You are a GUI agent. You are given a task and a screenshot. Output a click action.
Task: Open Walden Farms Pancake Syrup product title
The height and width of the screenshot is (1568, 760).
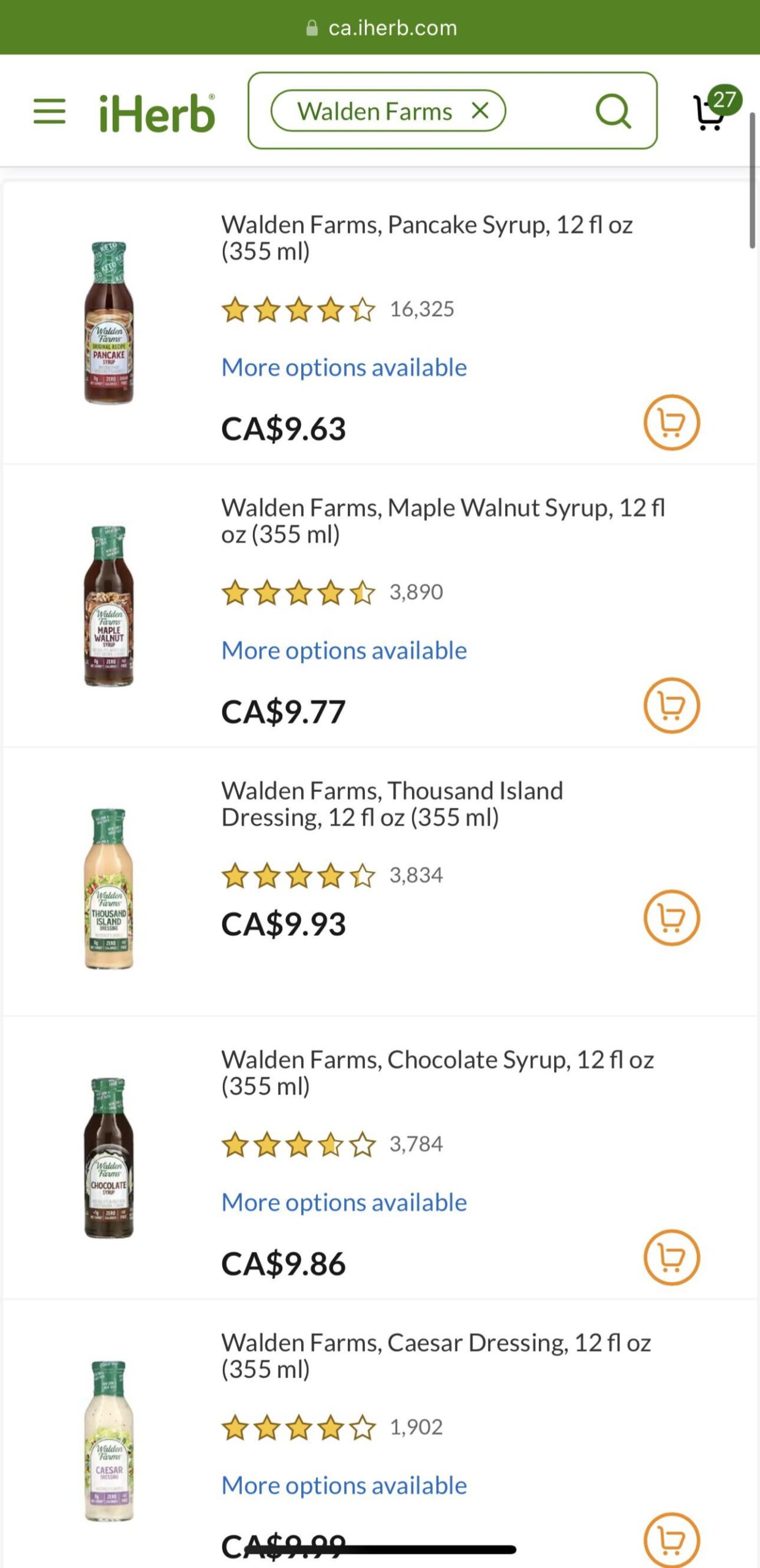(427, 238)
